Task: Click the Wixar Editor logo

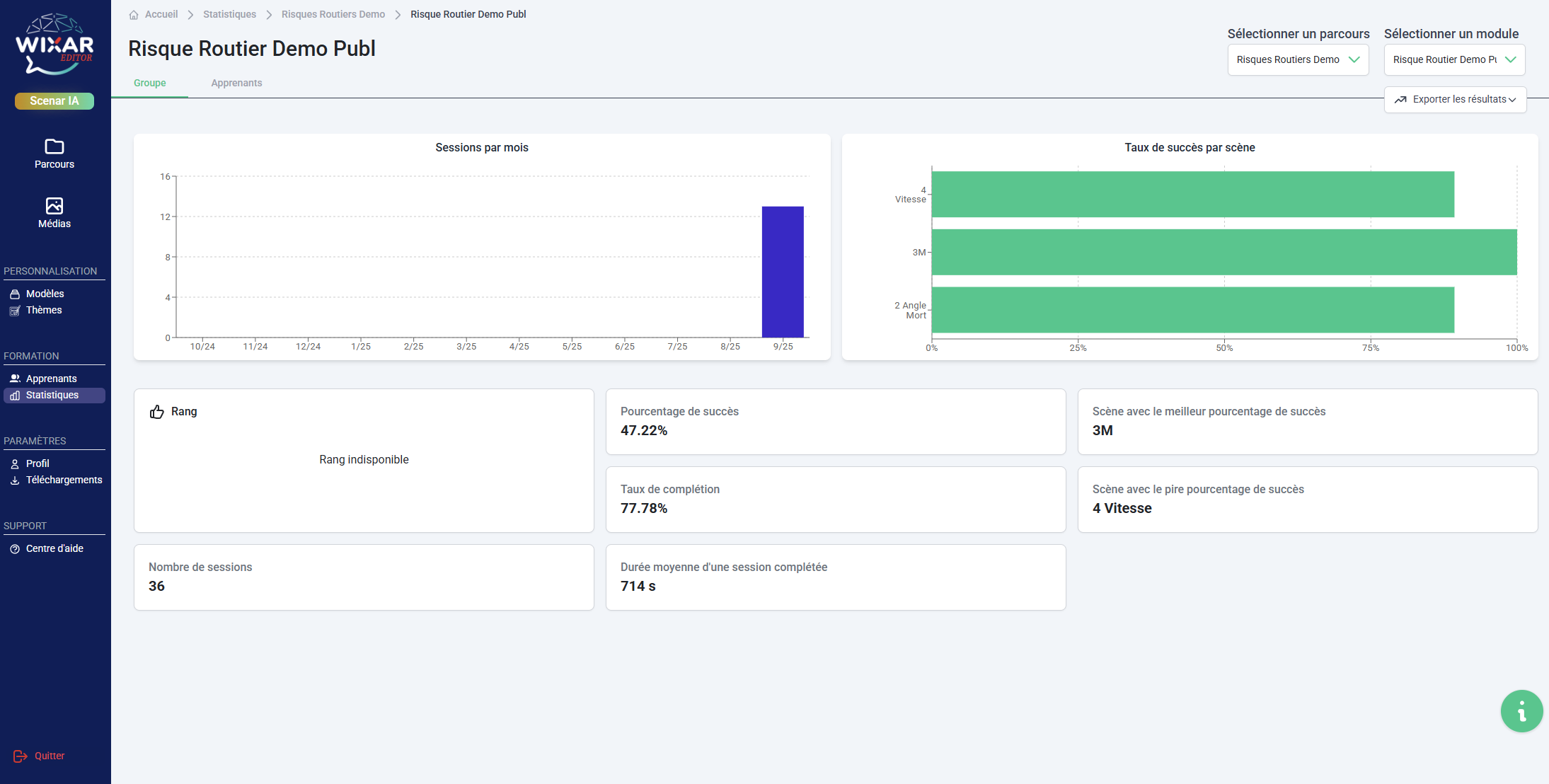Action: click(x=54, y=44)
